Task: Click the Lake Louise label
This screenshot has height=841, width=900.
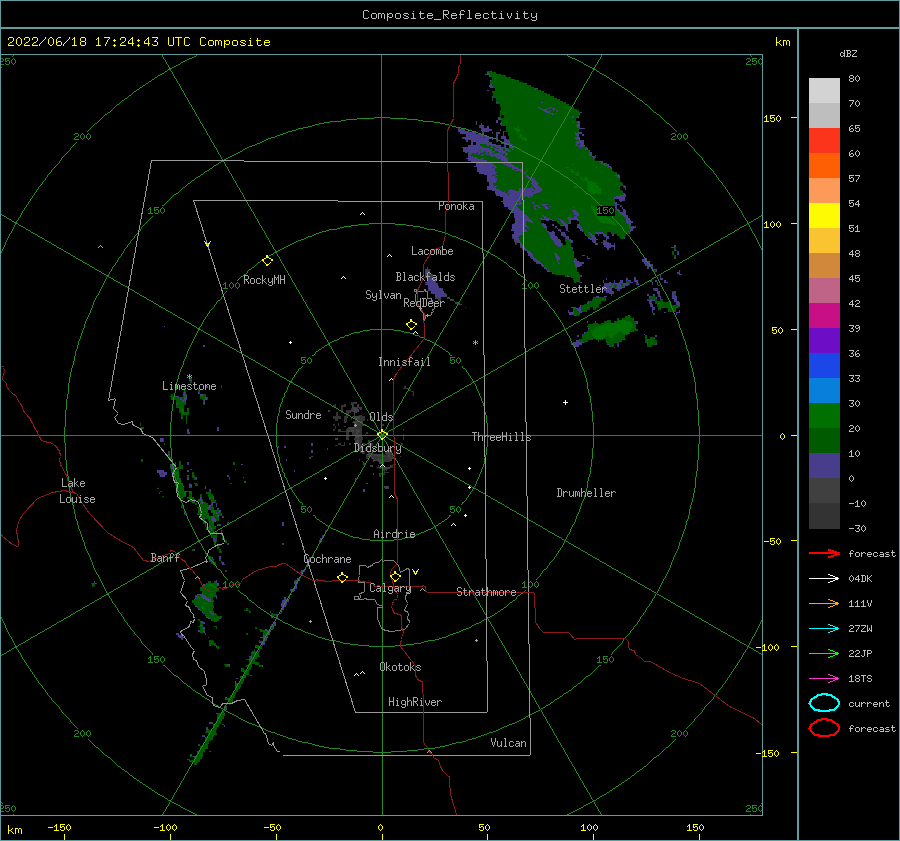Action: pyautogui.click(x=77, y=491)
